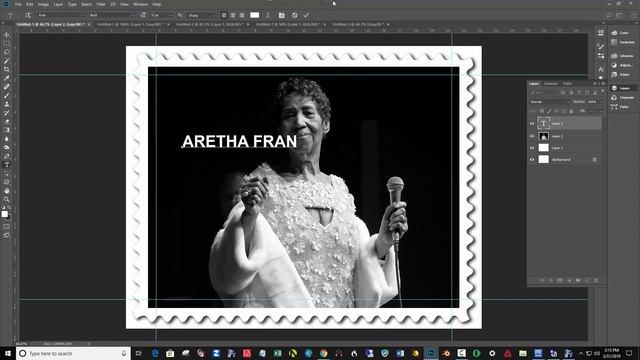
Task: Click Create Warped Text icon
Action: coord(268,15)
